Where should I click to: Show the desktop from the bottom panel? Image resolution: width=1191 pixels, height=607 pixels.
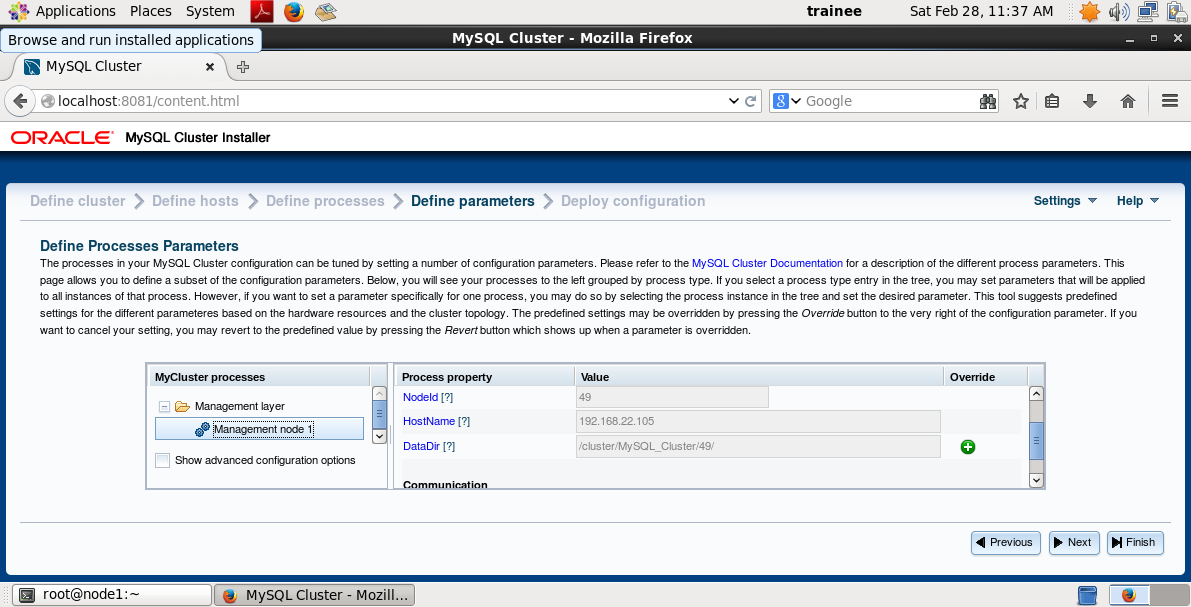click(1088, 595)
